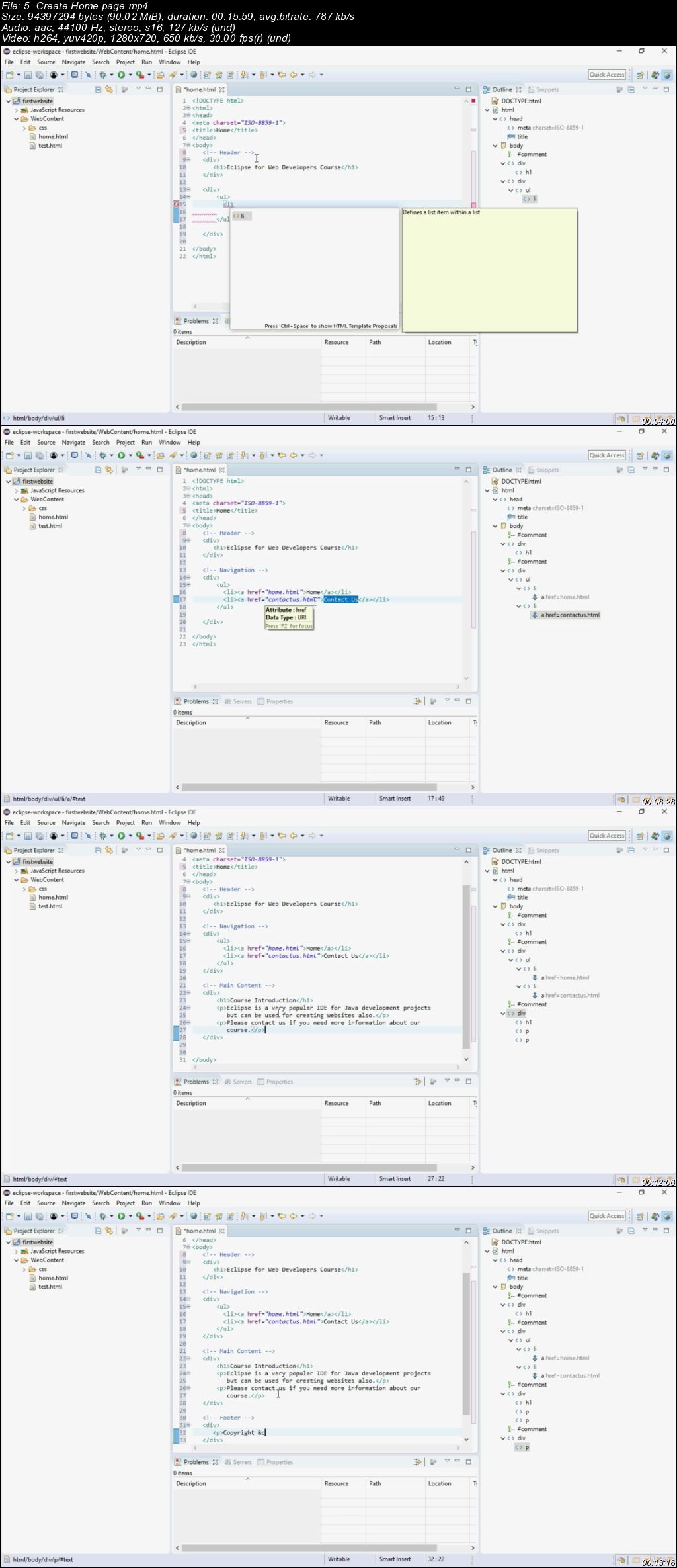Click the Forward navigation arrow in the third frame toolbar
677x1568 pixels.
[x=312, y=836]
